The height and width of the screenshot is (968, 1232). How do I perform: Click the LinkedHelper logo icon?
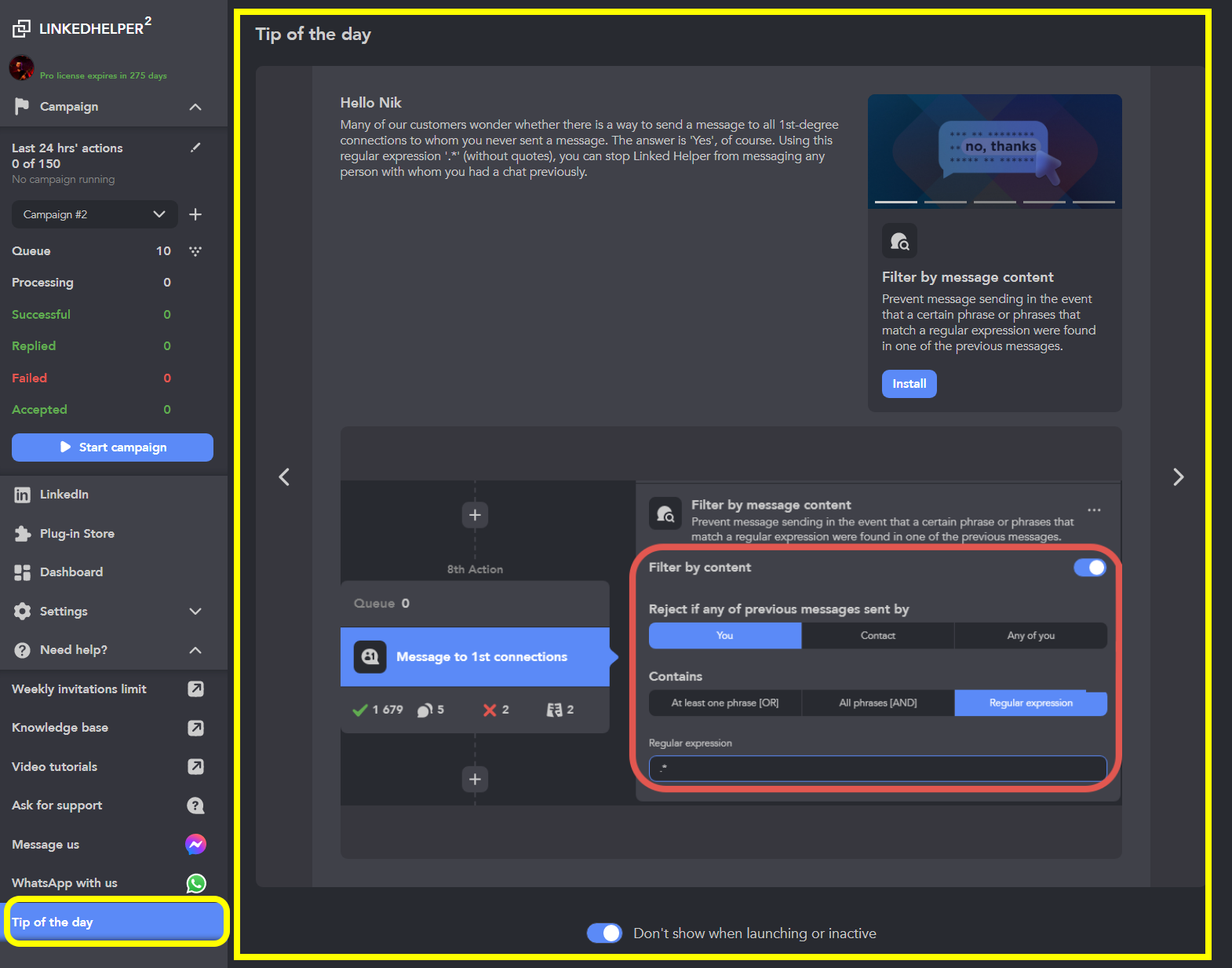pyautogui.click(x=22, y=29)
